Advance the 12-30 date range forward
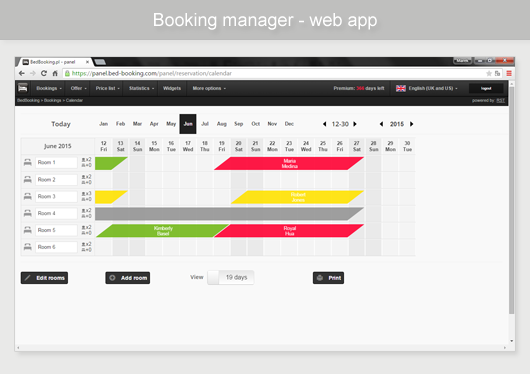 (355, 124)
